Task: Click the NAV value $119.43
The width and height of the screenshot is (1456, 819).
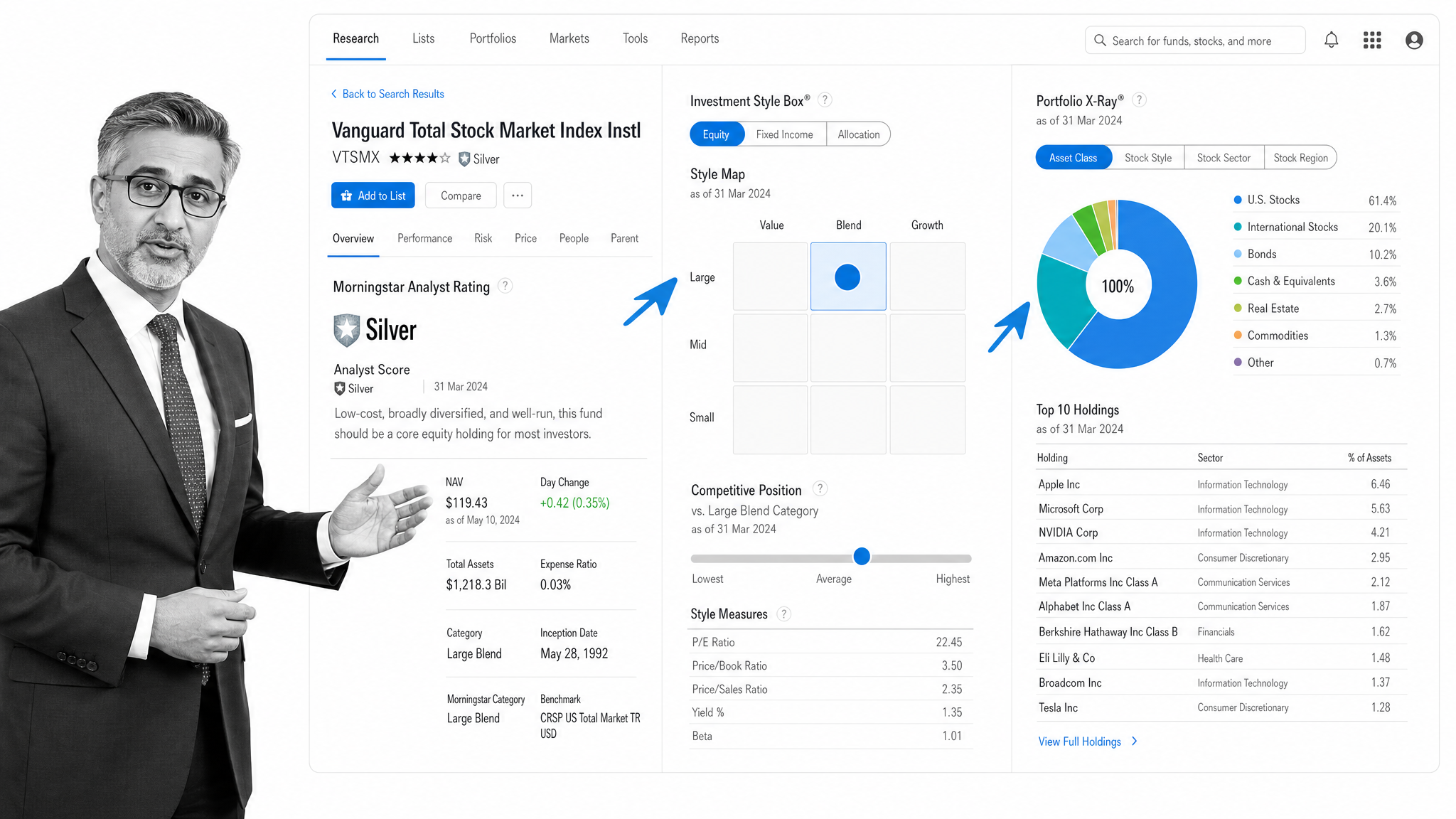Action: pos(466,503)
